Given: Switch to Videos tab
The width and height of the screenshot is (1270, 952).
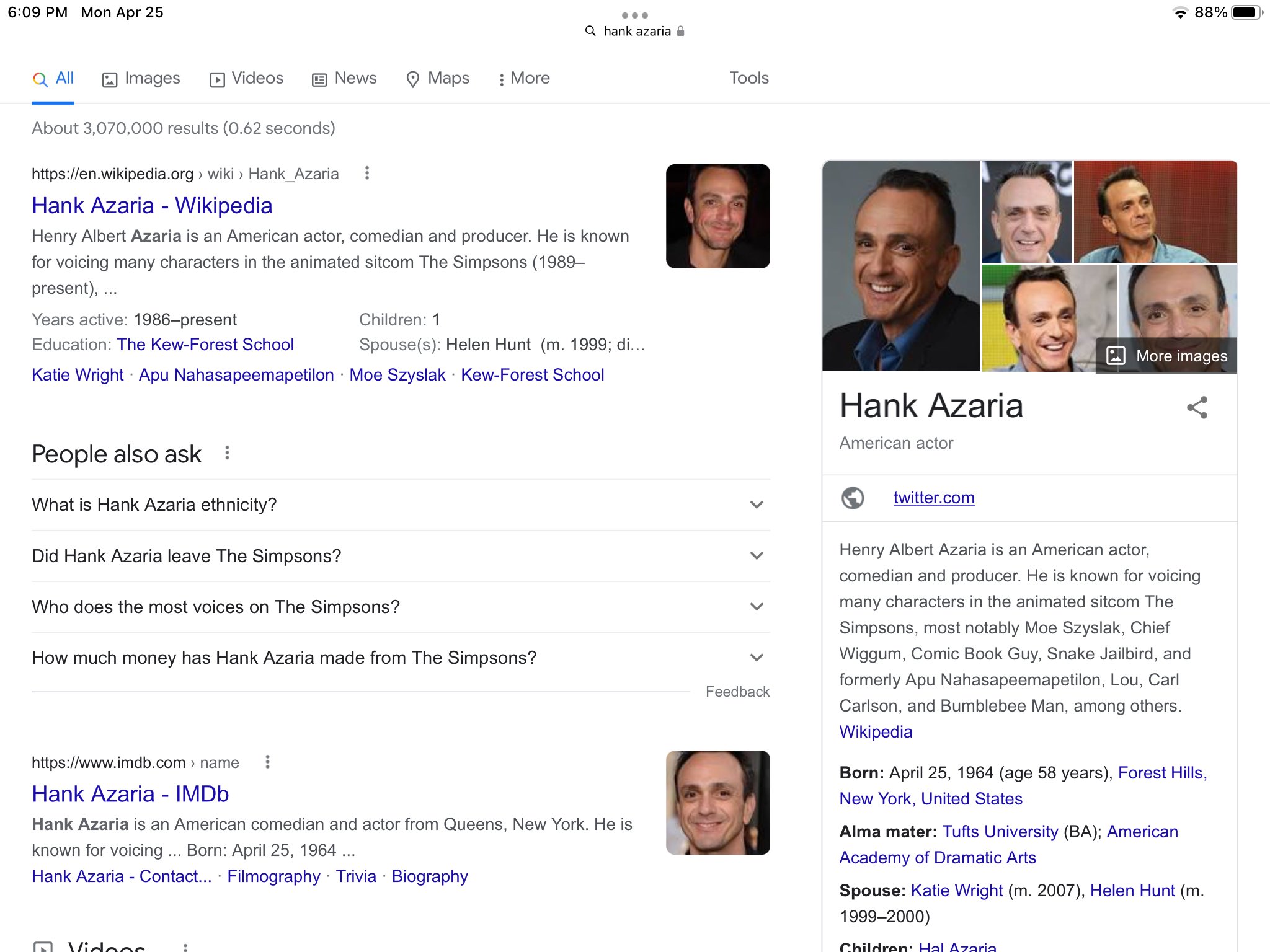Looking at the screenshot, I should click(x=246, y=79).
